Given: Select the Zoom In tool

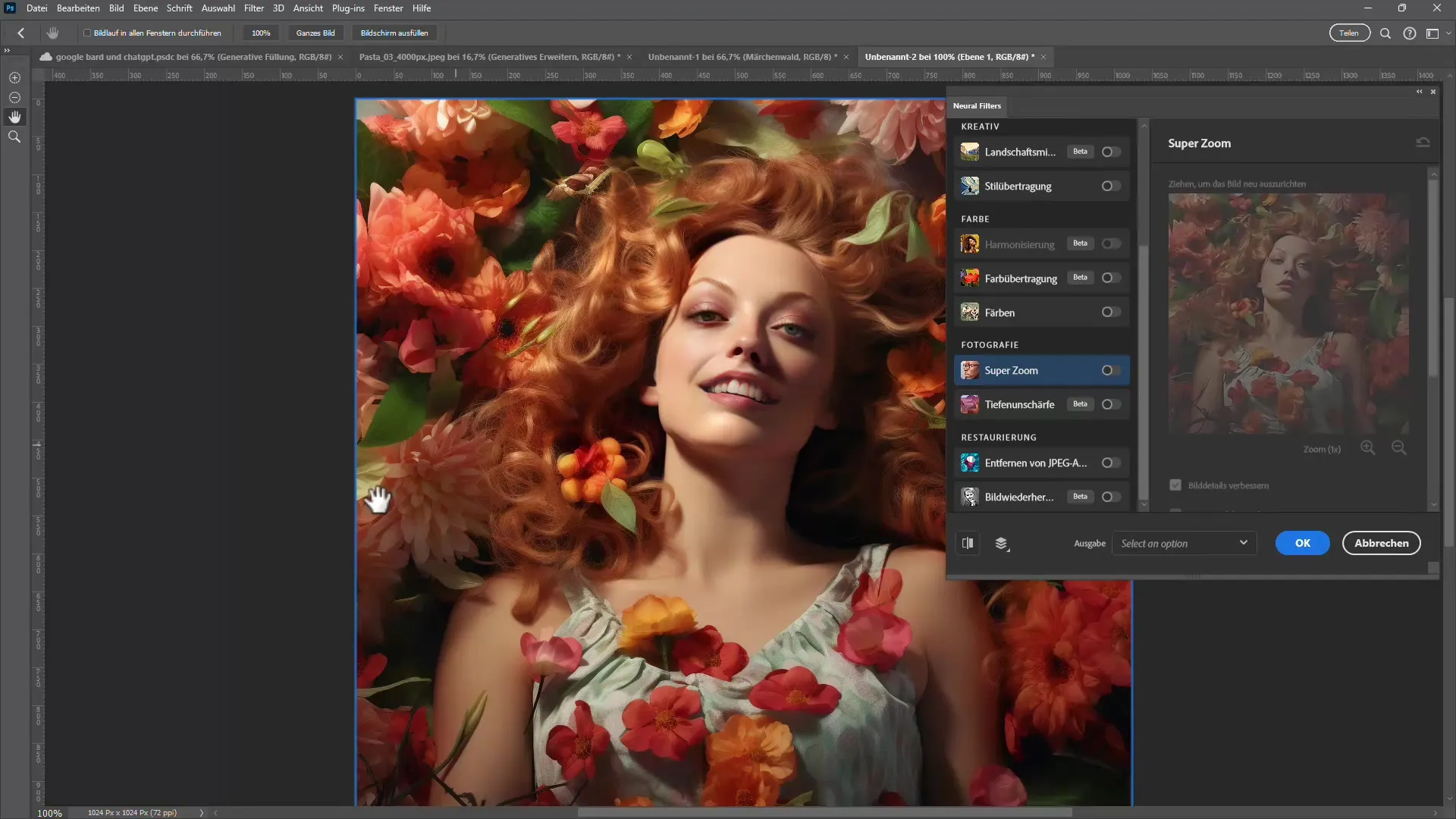Looking at the screenshot, I should coord(14,77).
